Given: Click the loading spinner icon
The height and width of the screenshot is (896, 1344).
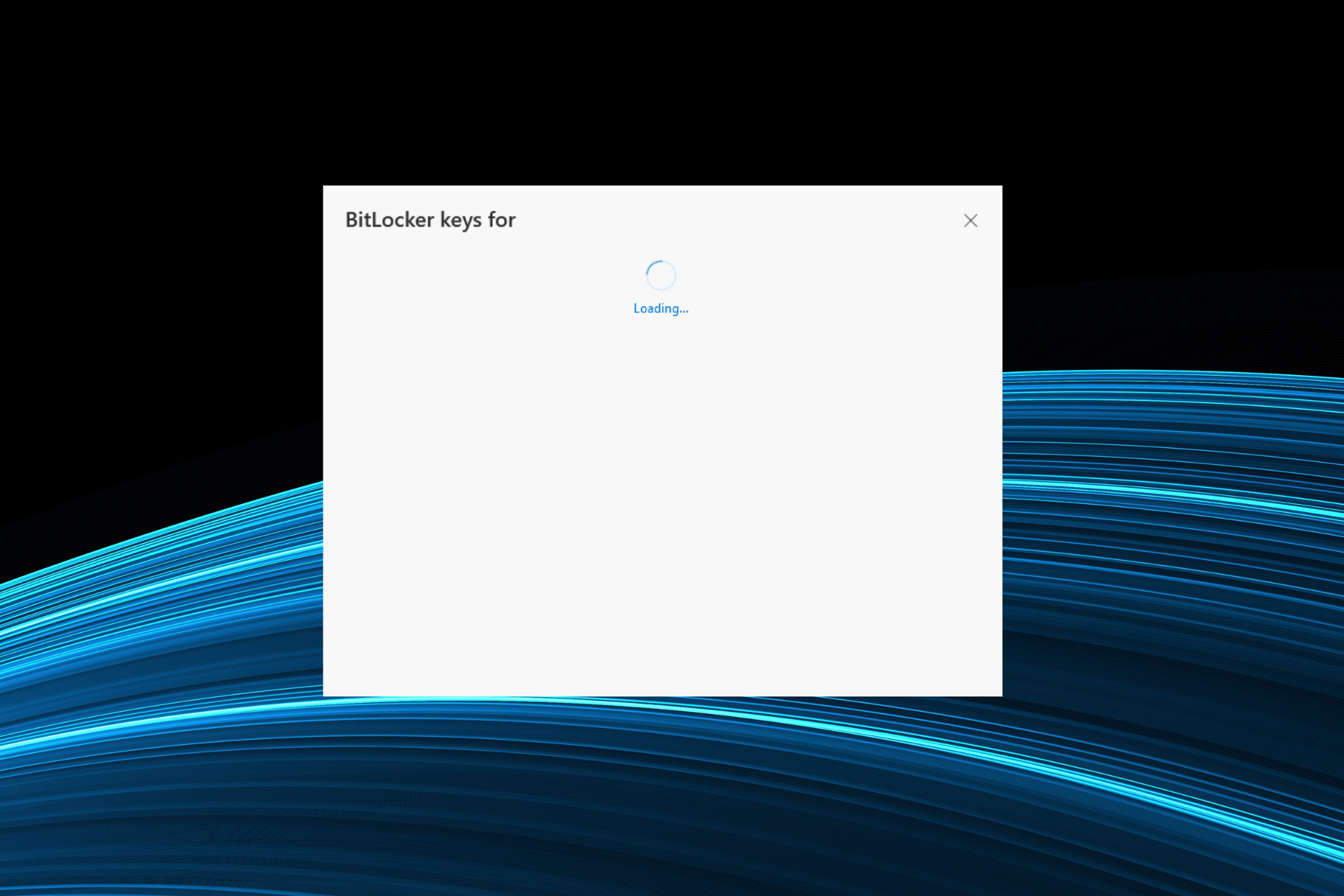Looking at the screenshot, I should click(x=661, y=275).
